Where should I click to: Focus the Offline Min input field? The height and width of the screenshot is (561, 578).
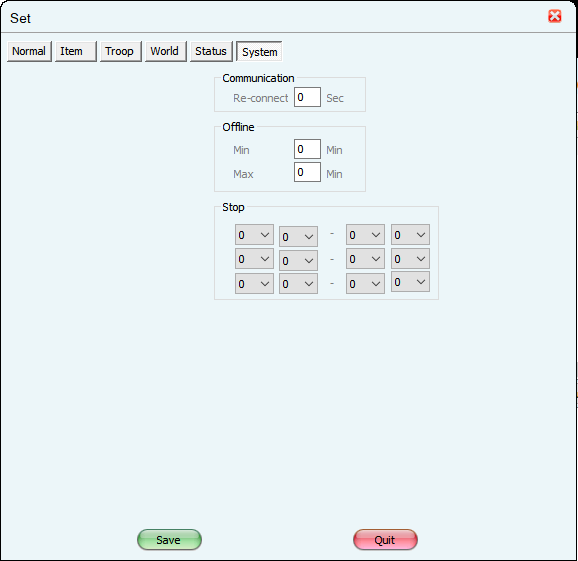pyautogui.click(x=307, y=149)
